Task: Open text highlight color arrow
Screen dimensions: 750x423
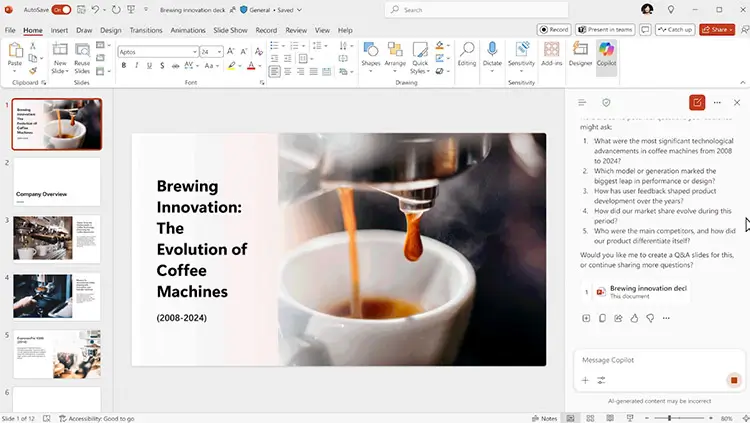Action: 240,66
